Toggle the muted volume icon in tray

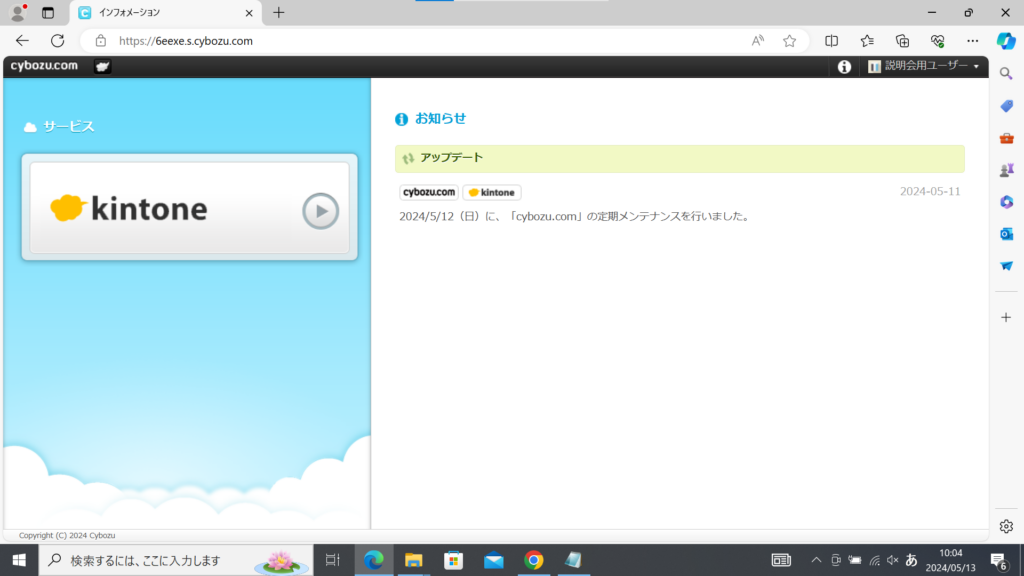click(893, 560)
